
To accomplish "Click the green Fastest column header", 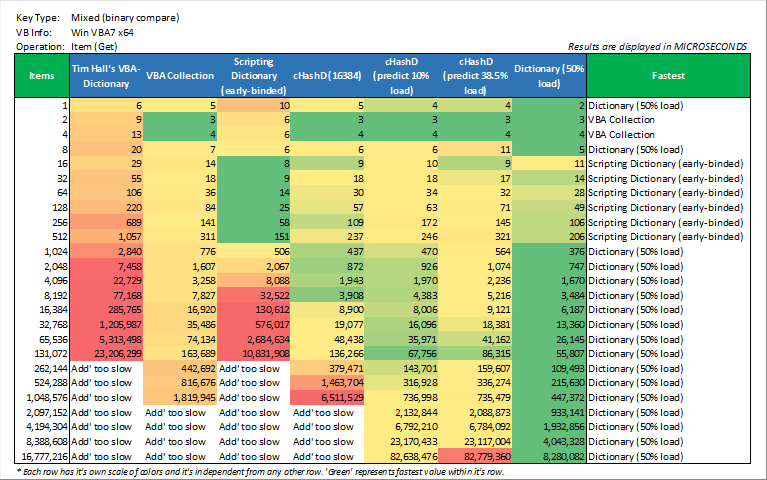I will click(x=667, y=75).
